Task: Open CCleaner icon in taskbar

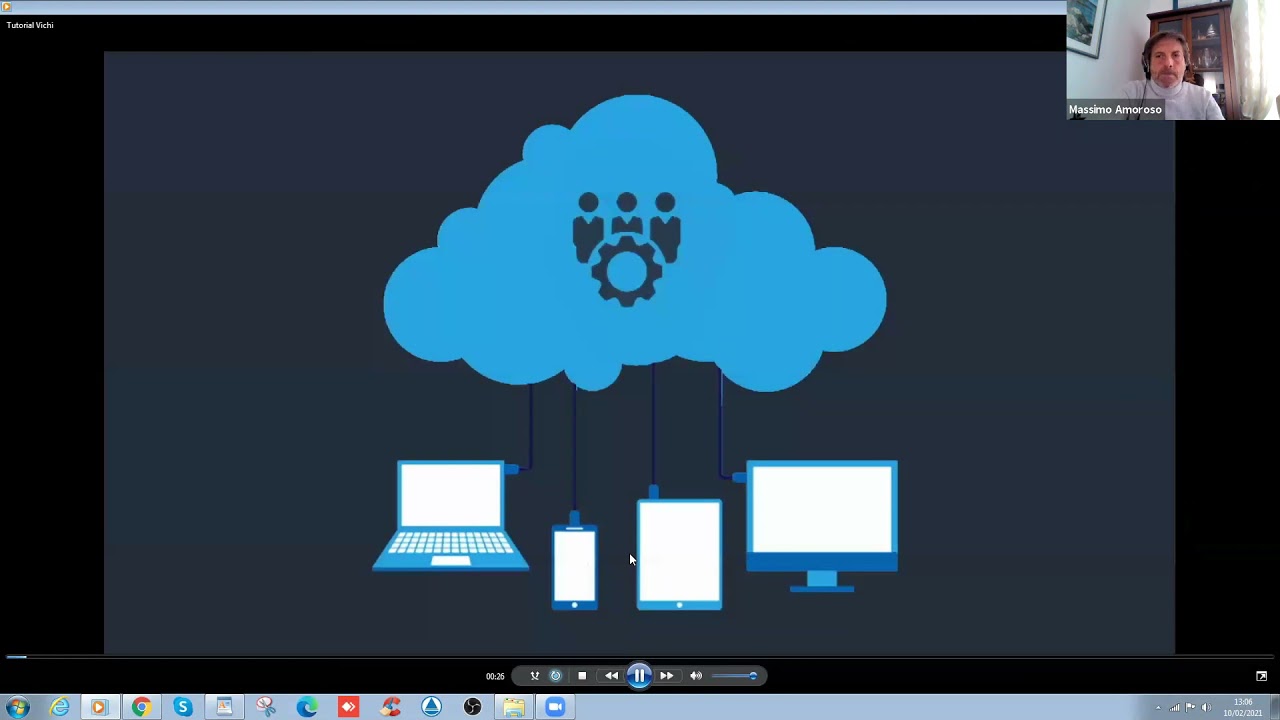Action: pyautogui.click(x=390, y=707)
